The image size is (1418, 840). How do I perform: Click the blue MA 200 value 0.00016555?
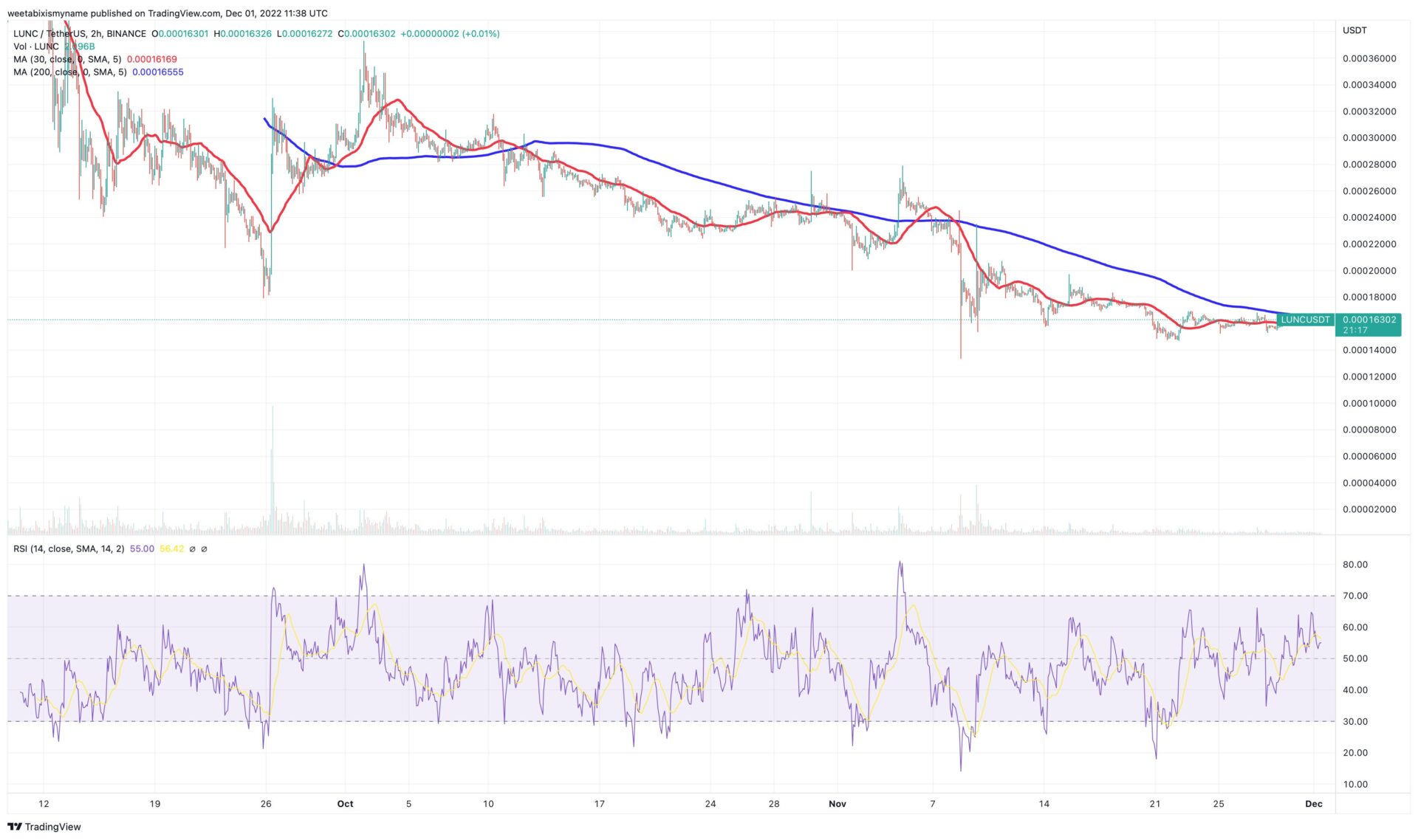[x=158, y=72]
